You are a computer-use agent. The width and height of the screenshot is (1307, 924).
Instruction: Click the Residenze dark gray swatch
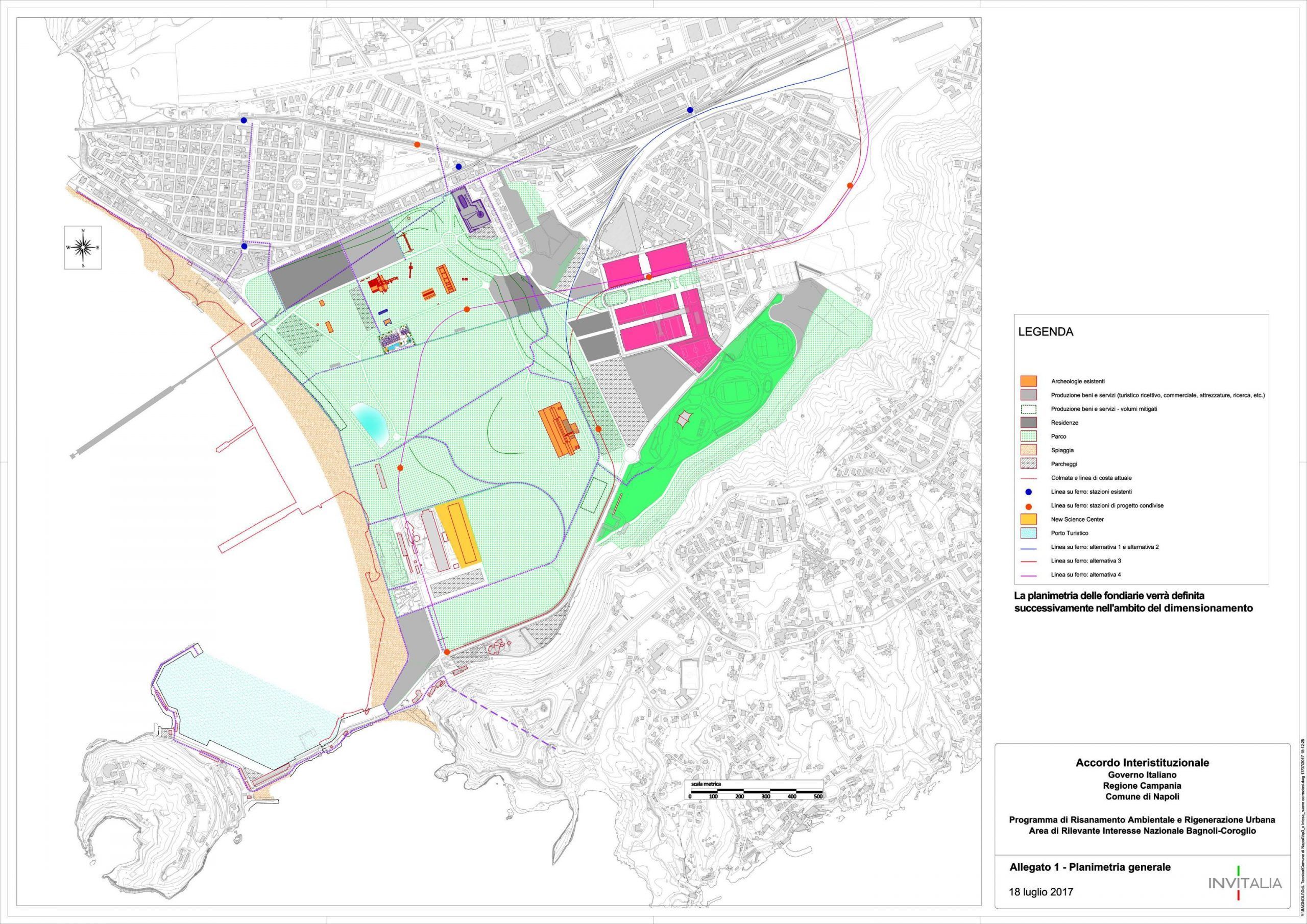(x=1029, y=422)
